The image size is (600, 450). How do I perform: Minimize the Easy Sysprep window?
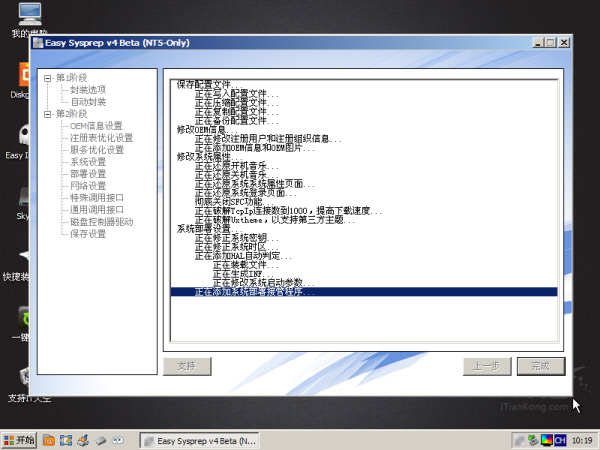point(538,43)
